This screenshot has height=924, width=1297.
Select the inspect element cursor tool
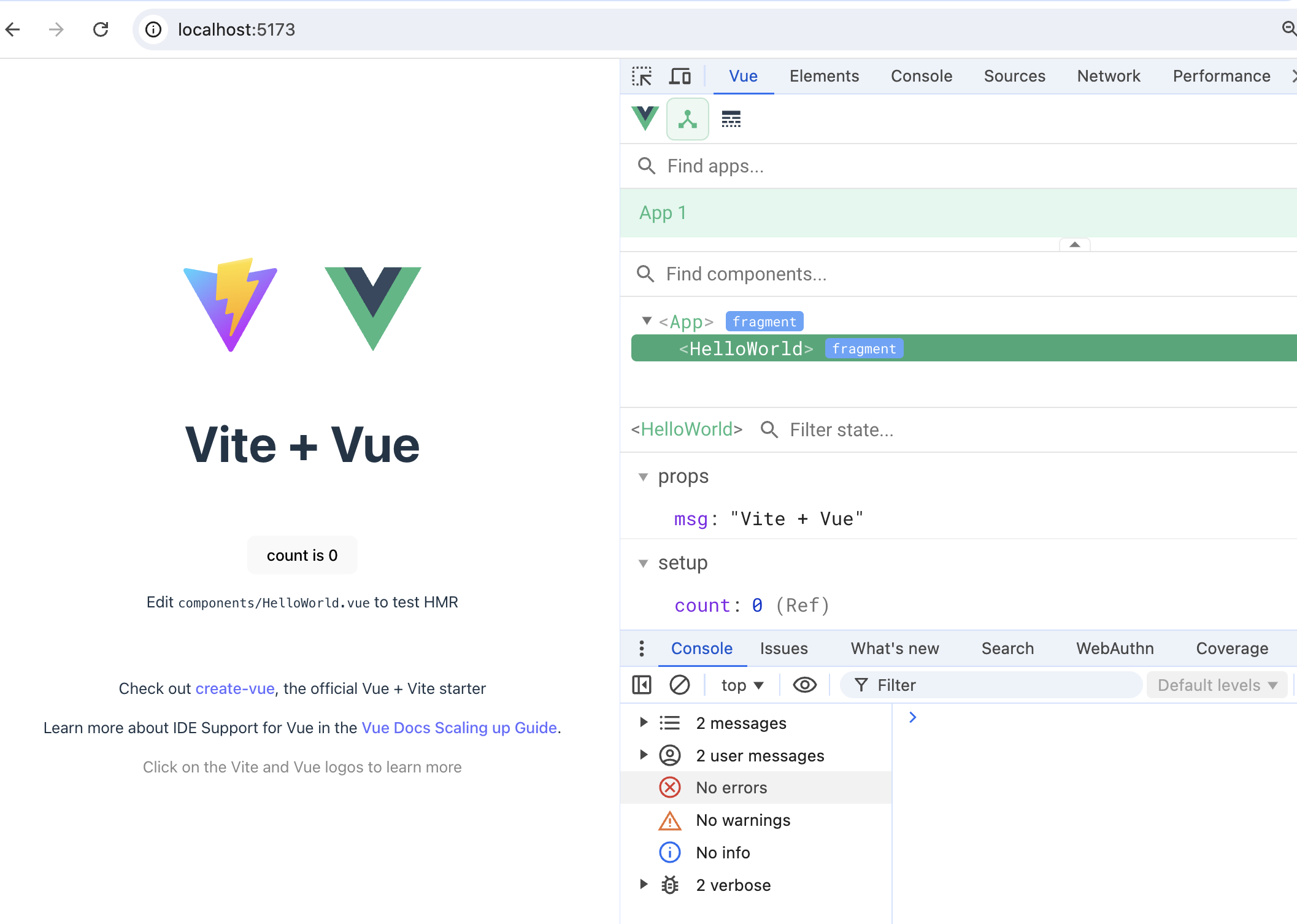(642, 75)
